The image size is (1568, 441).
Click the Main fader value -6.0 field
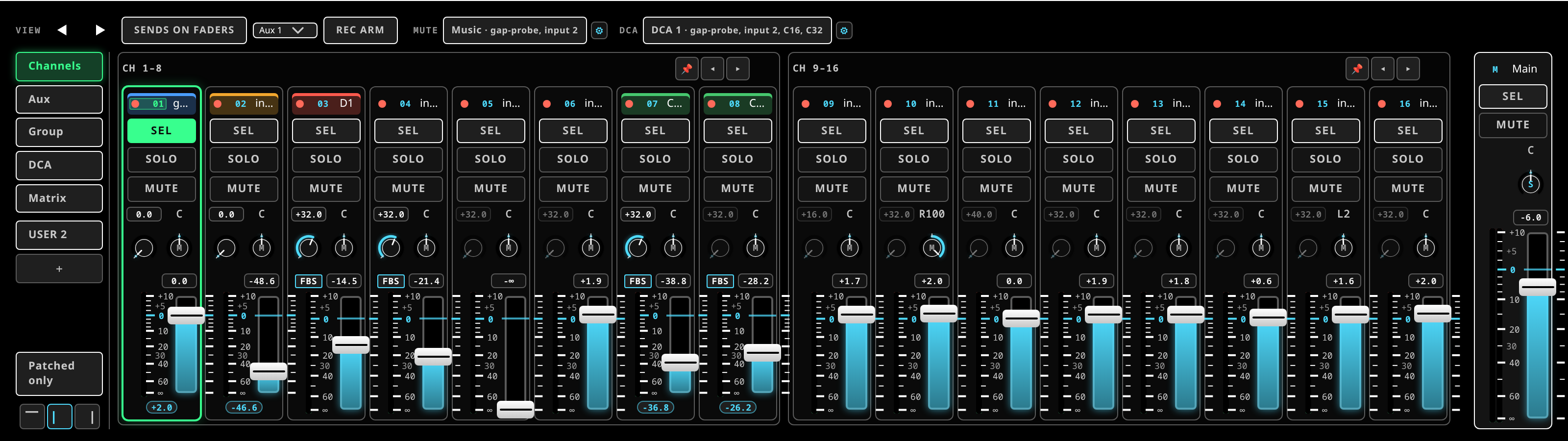(x=1531, y=218)
